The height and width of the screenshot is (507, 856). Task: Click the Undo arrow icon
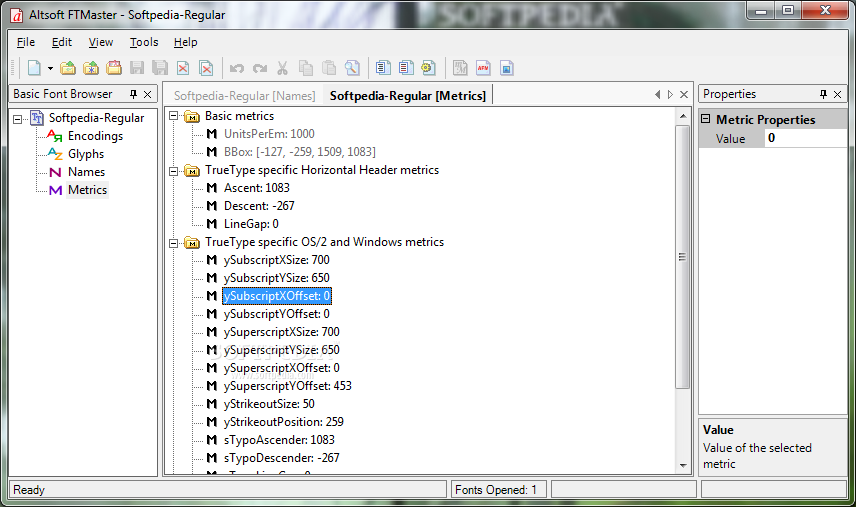coord(236,68)
